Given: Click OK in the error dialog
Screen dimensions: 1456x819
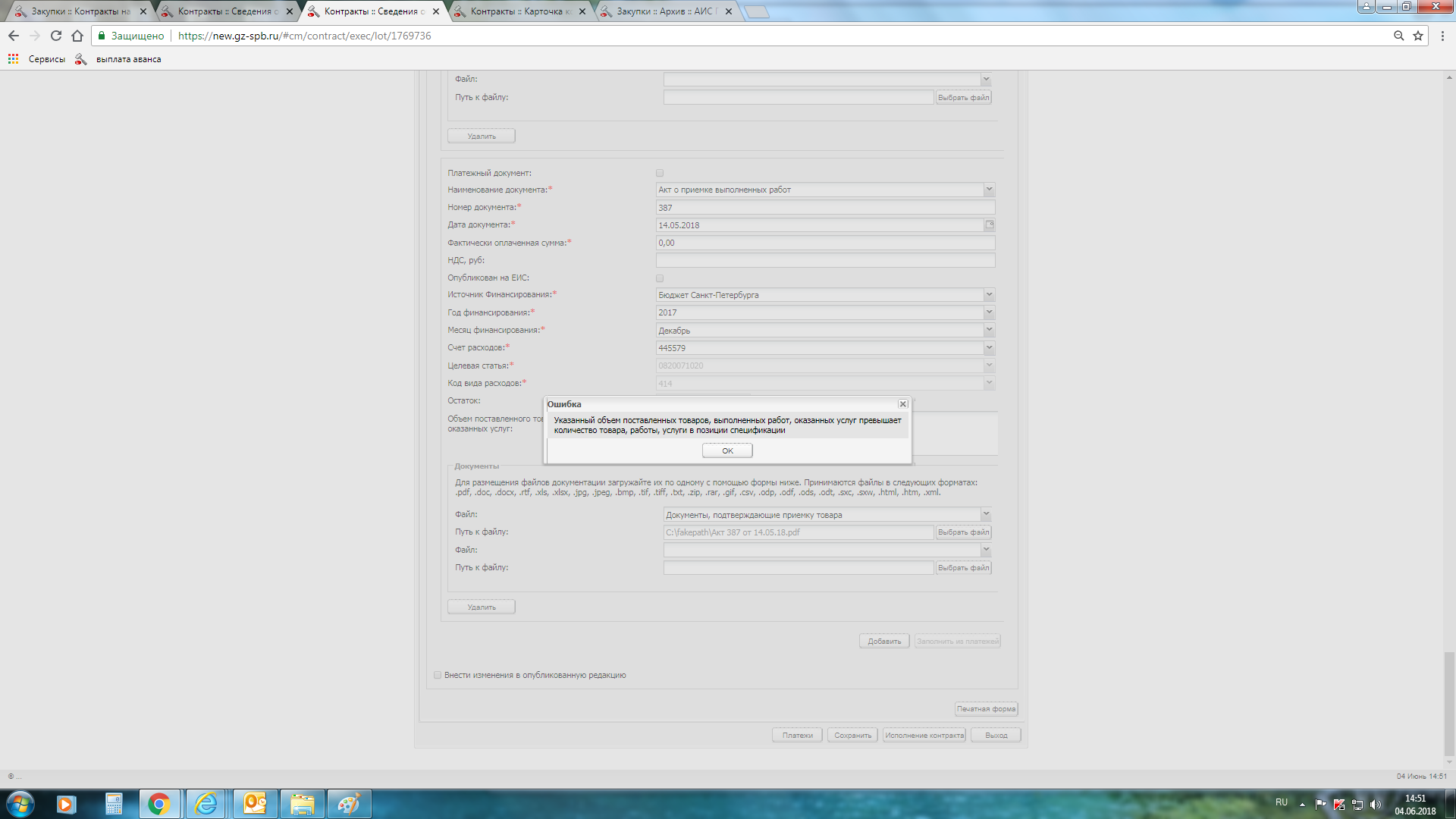Looking at the screenshot, I should [726, 450].
